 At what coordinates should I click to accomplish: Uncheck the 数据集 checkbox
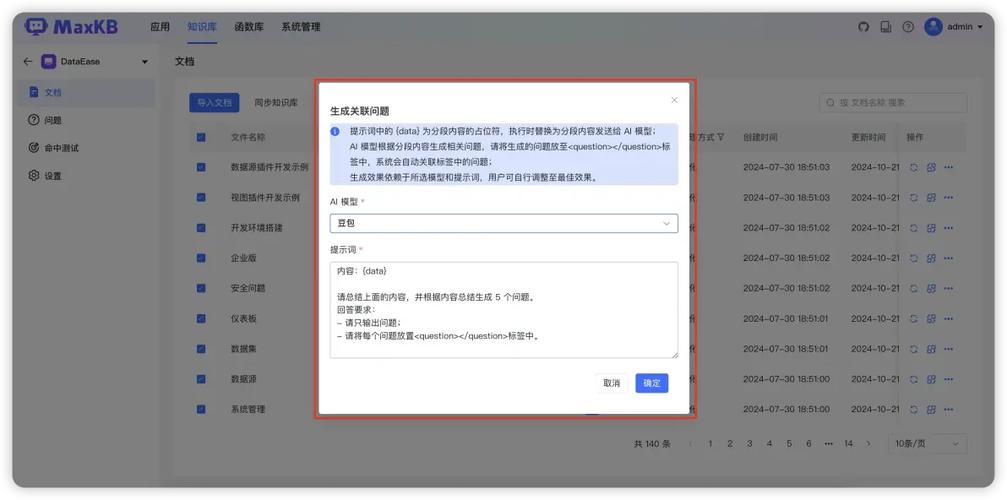point(201,349)
